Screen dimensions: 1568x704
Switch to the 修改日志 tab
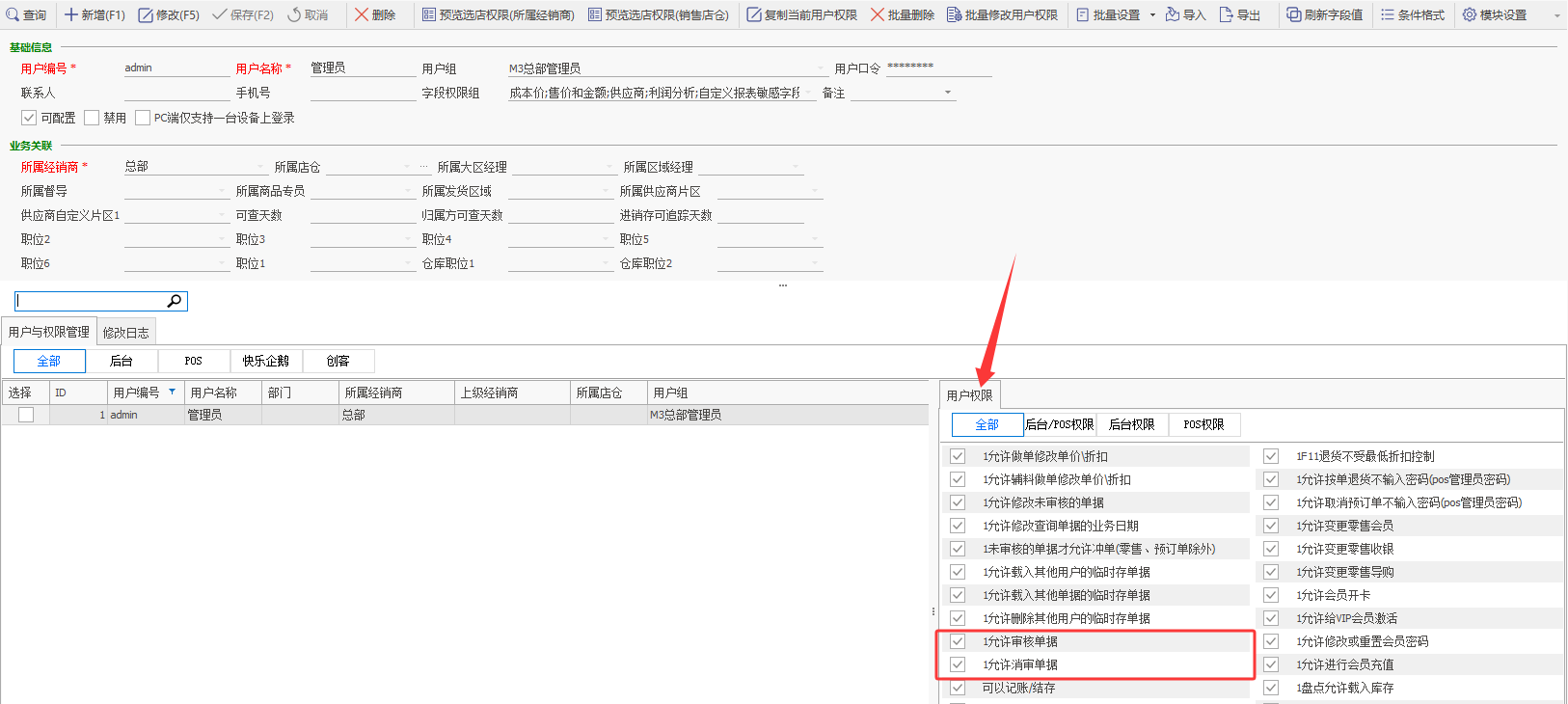[125, 333]
